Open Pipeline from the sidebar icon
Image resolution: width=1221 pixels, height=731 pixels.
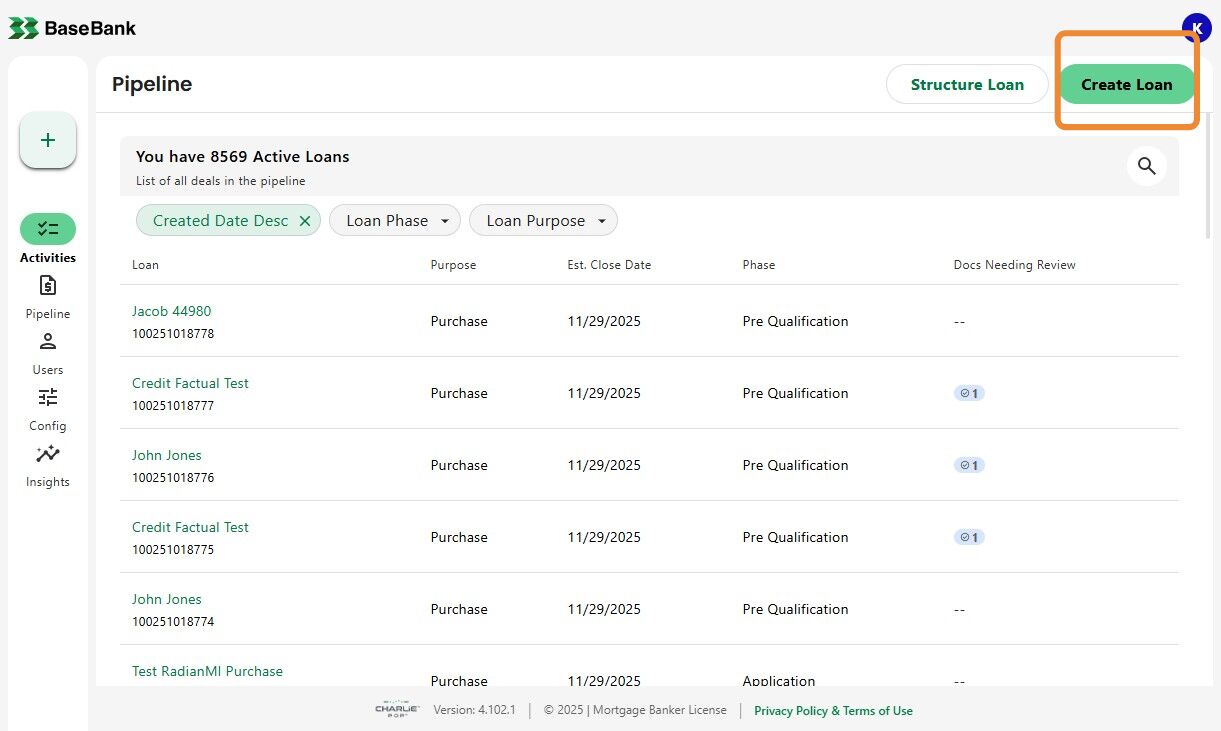[48, 286]
